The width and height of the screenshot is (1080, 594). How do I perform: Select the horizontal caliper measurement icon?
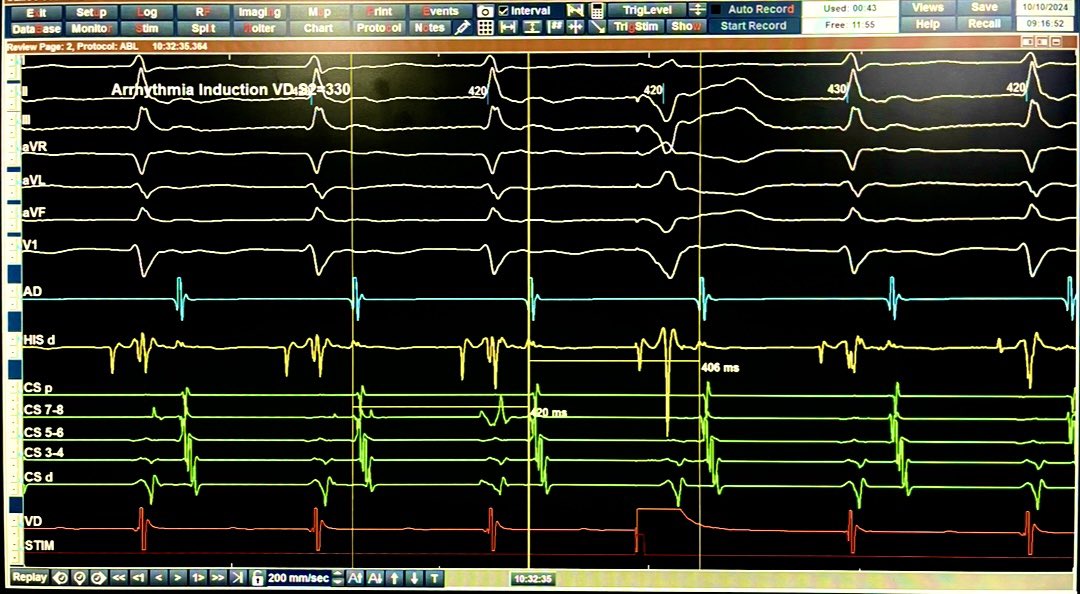pos(506,25)
